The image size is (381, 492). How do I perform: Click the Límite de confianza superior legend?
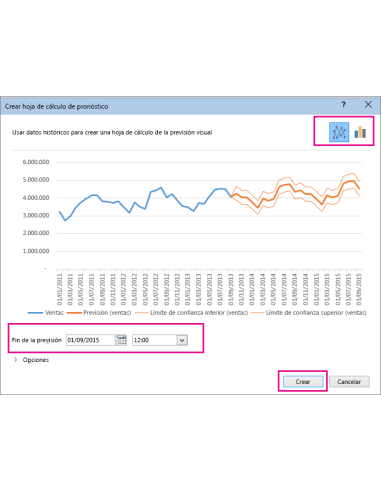click(x=308, y=313)
